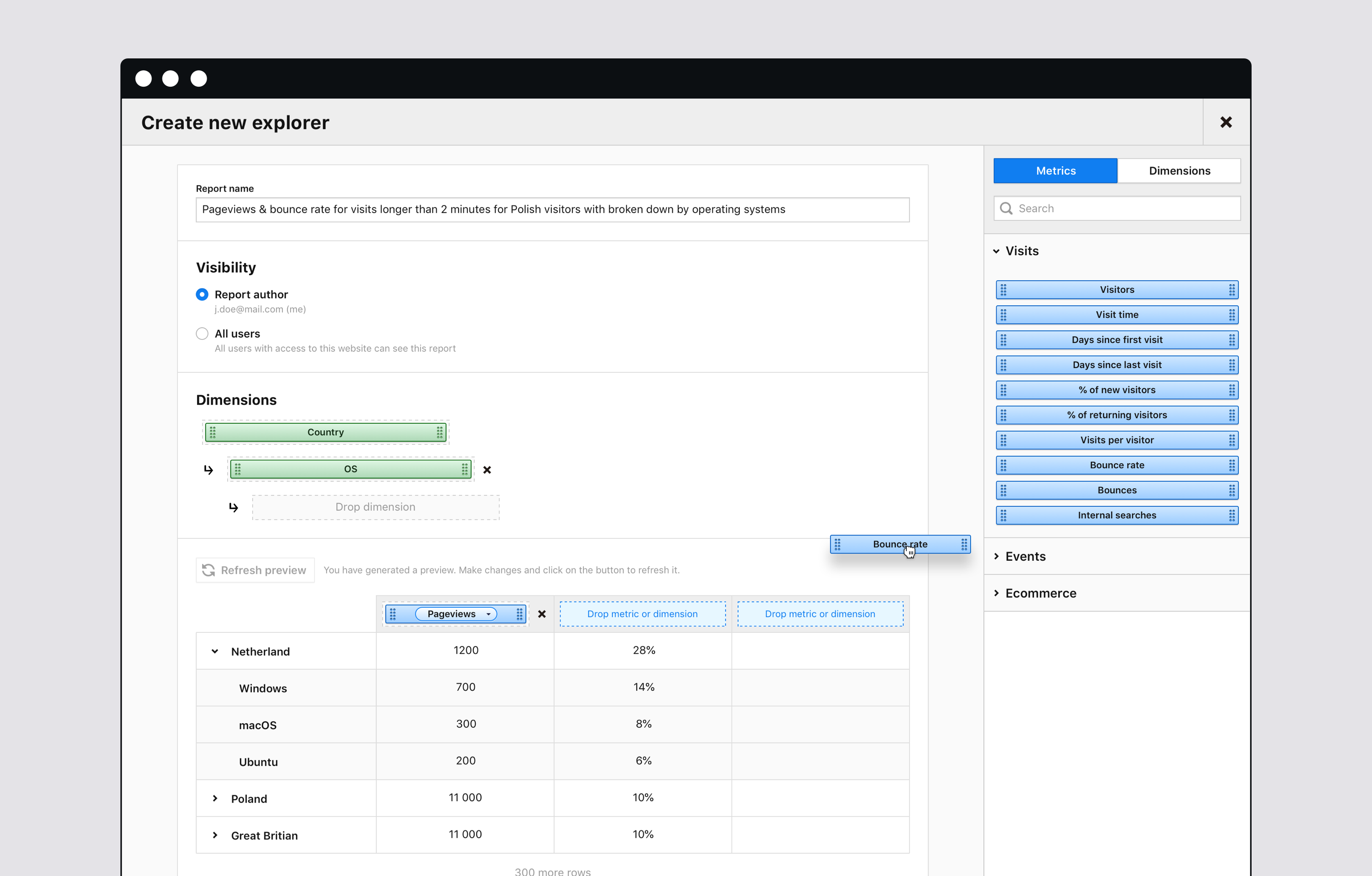The height and width of the screenshot is (876, 1372).
Task: Grab the right drag handle of Country chip
Action: pos(439,432)
